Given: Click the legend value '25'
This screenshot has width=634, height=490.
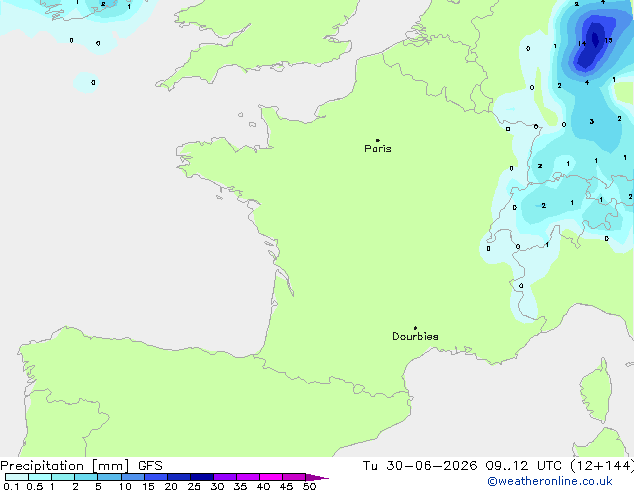Looking at the screenshot, I should click(194, 486).
